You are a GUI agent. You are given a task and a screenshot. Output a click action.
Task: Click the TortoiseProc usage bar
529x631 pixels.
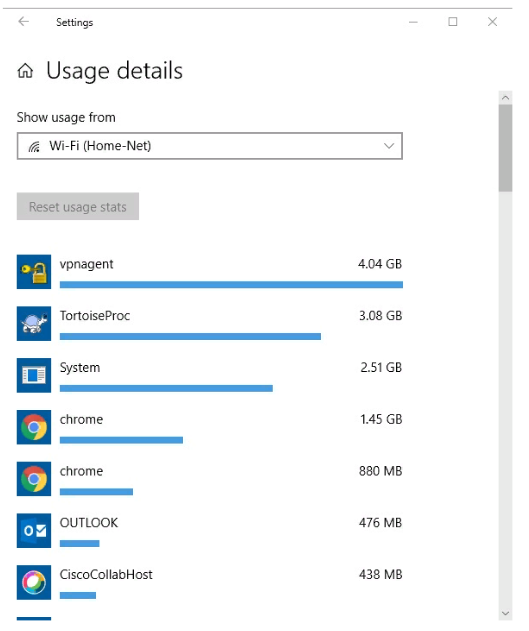(x=190, y=337)
